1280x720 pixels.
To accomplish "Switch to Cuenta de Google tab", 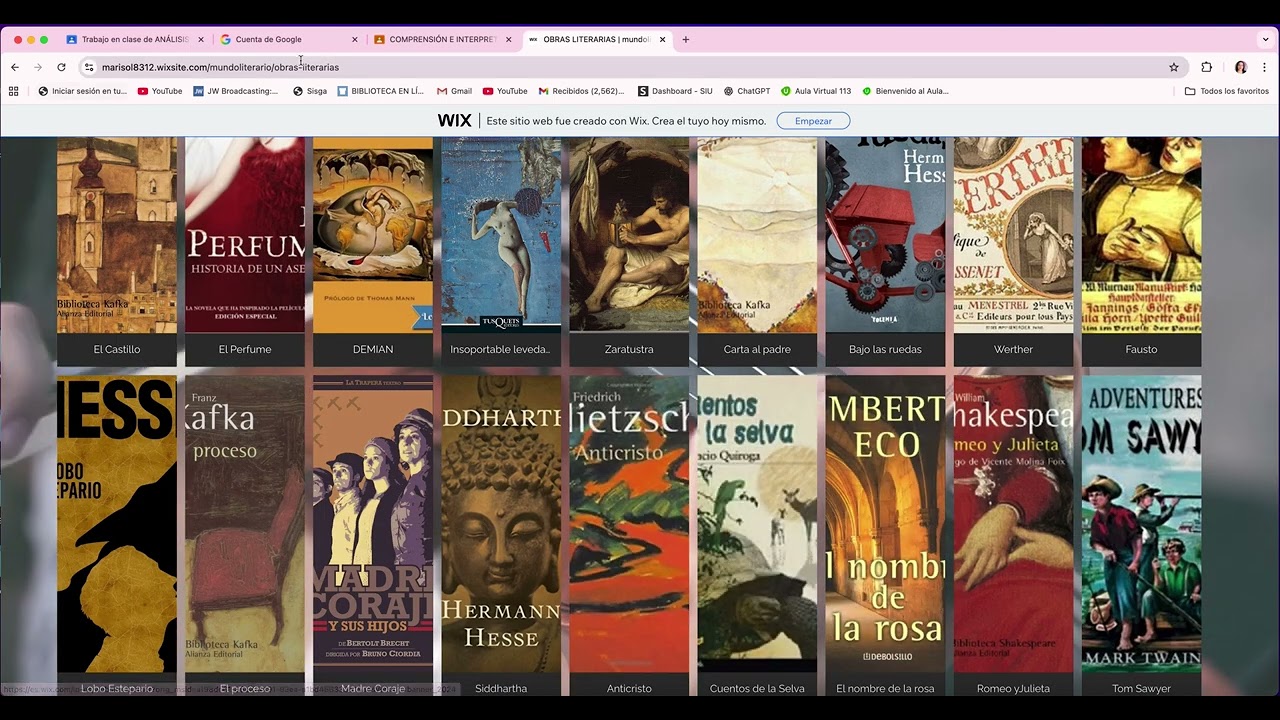I will coord(289,40).
